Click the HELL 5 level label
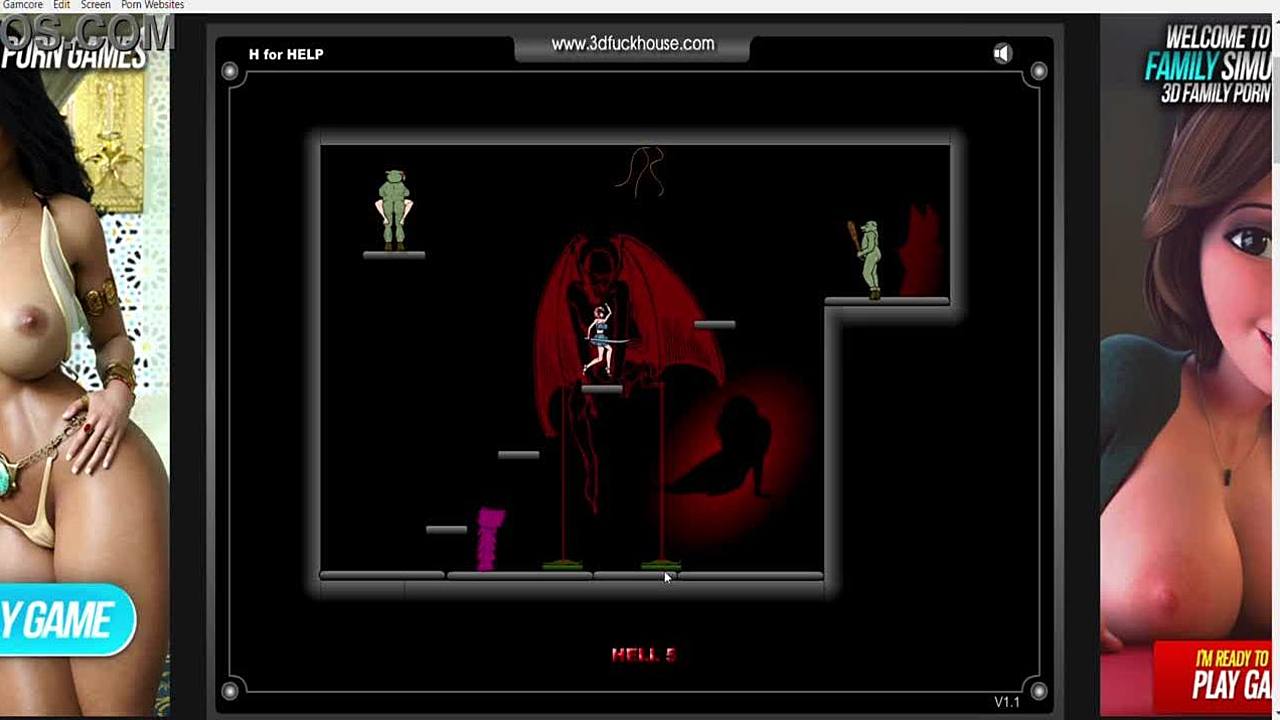This screenshot has height=720, width=1280. (643, 654)
